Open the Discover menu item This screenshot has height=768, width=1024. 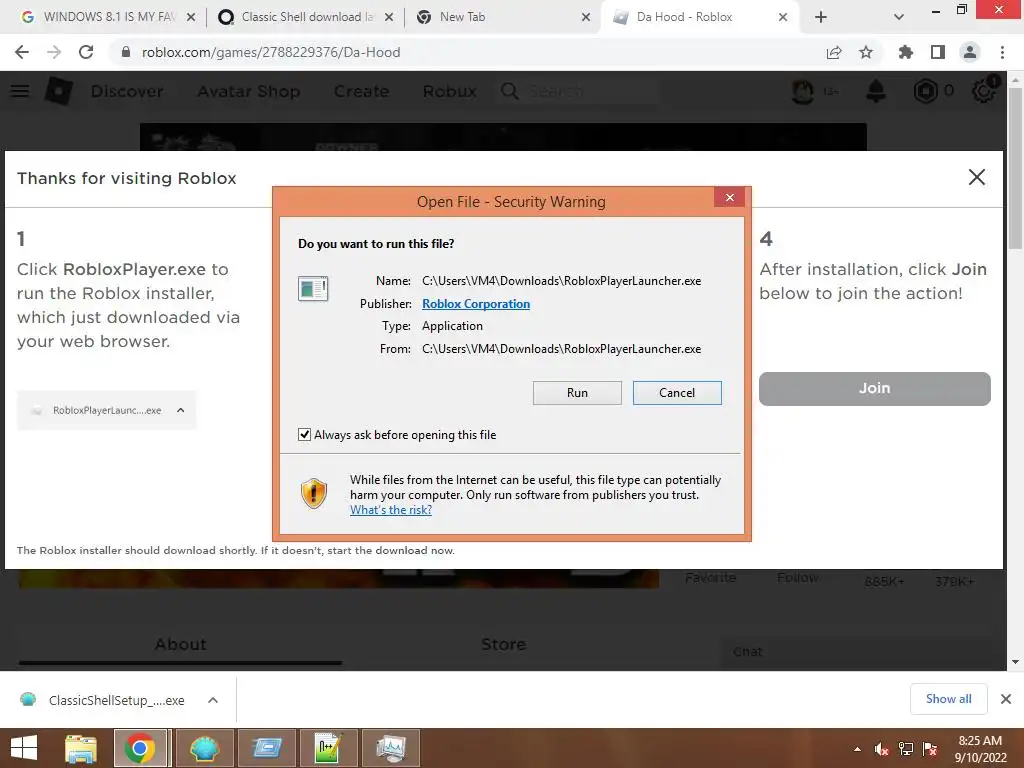127,91
